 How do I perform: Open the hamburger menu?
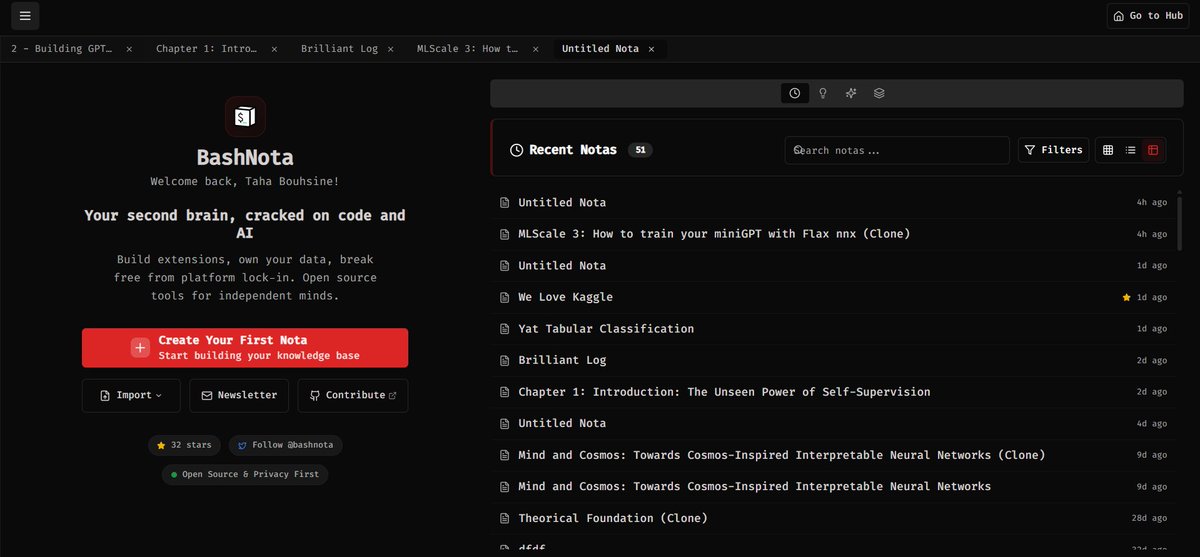pos(25,16)
